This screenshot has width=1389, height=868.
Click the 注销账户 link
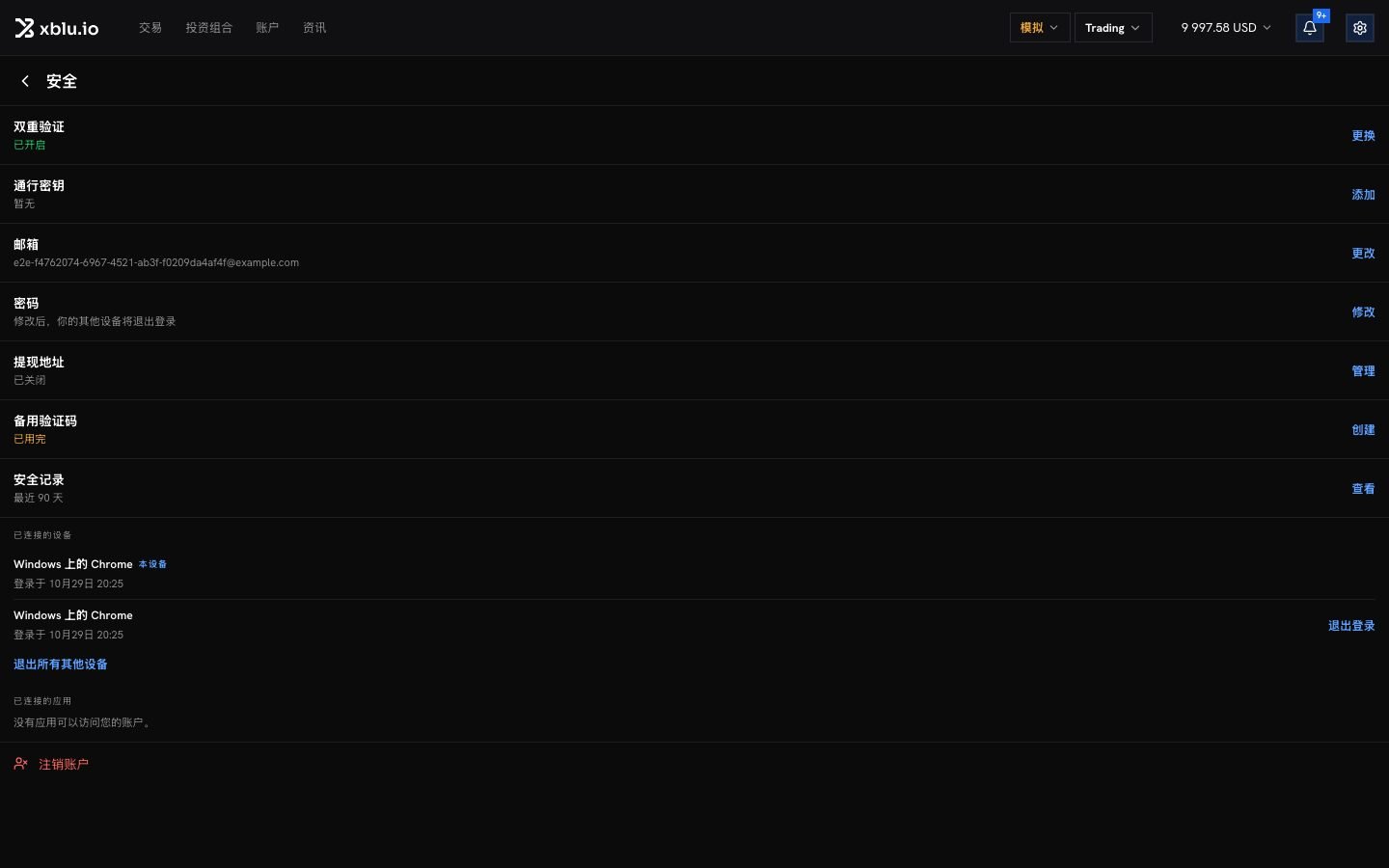point(64,764)
